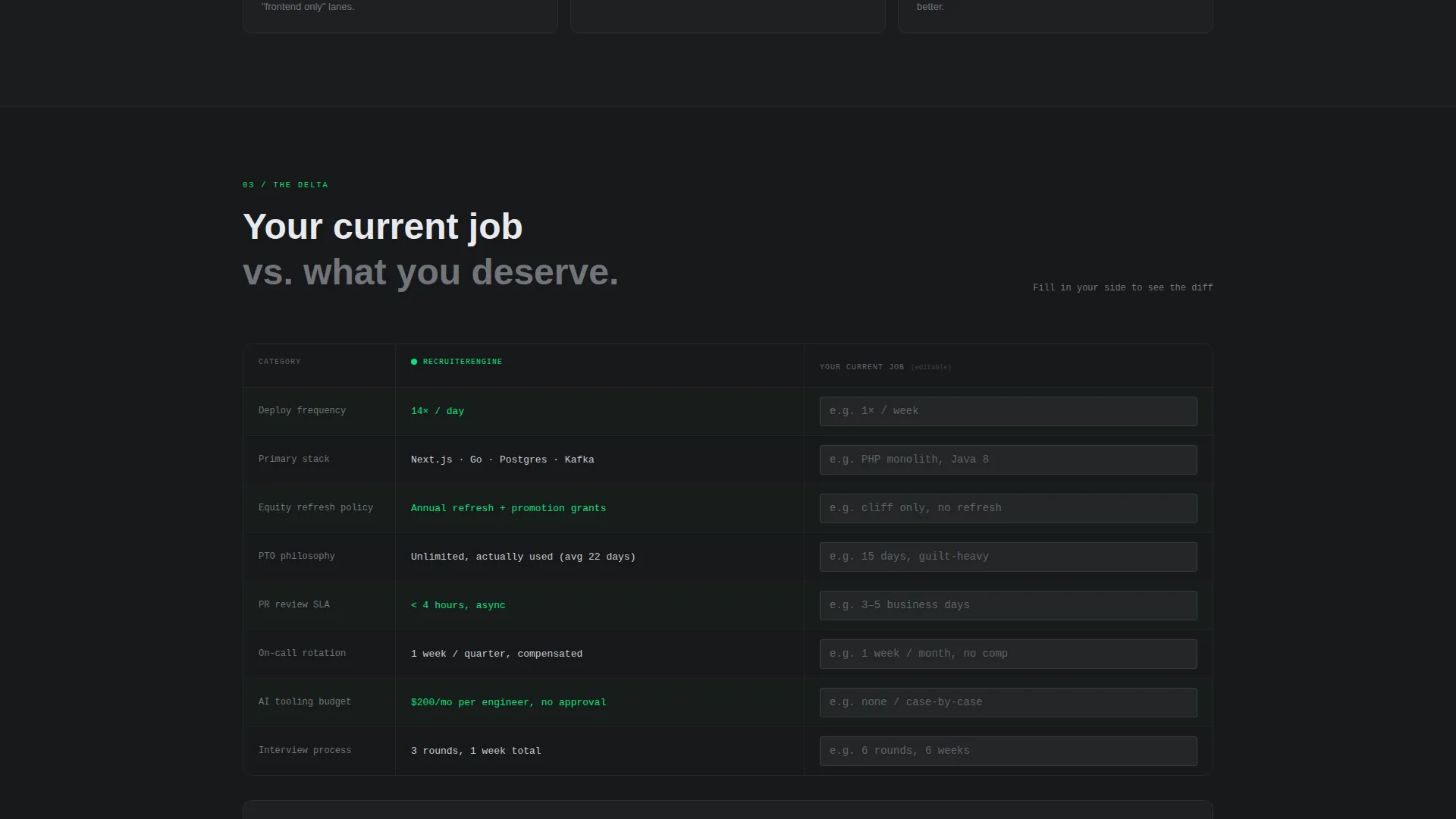Click the Interview process input field
The height and width of the screenshot is (819, 1456).
[x=1008, y=751]
